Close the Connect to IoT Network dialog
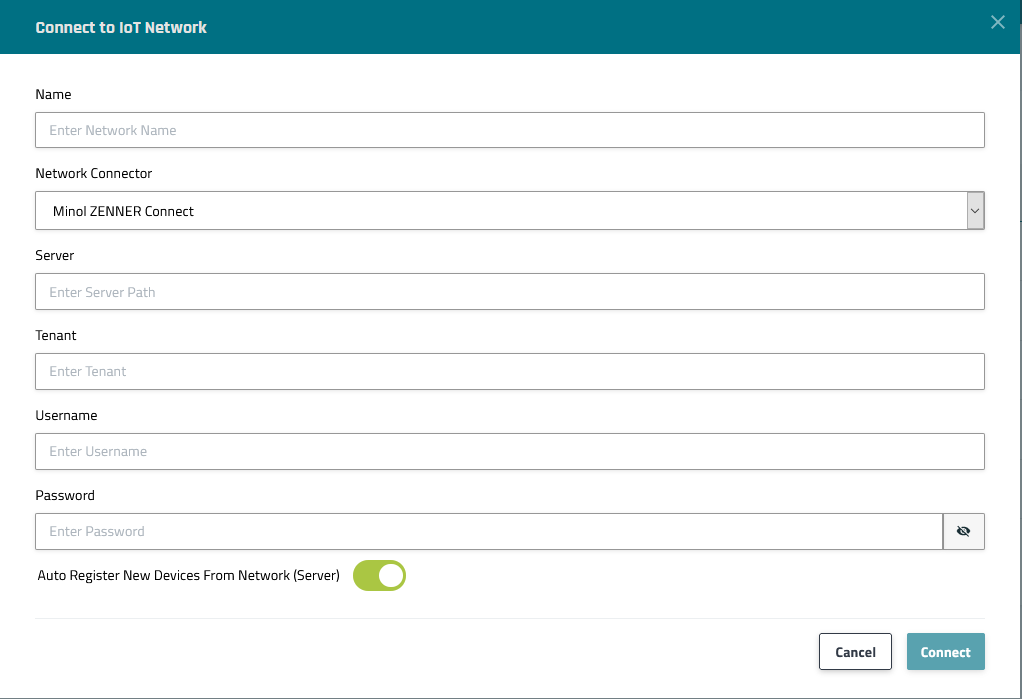Screen dimensions: 1022x699 pyautogui.click(x=997, y=23)
